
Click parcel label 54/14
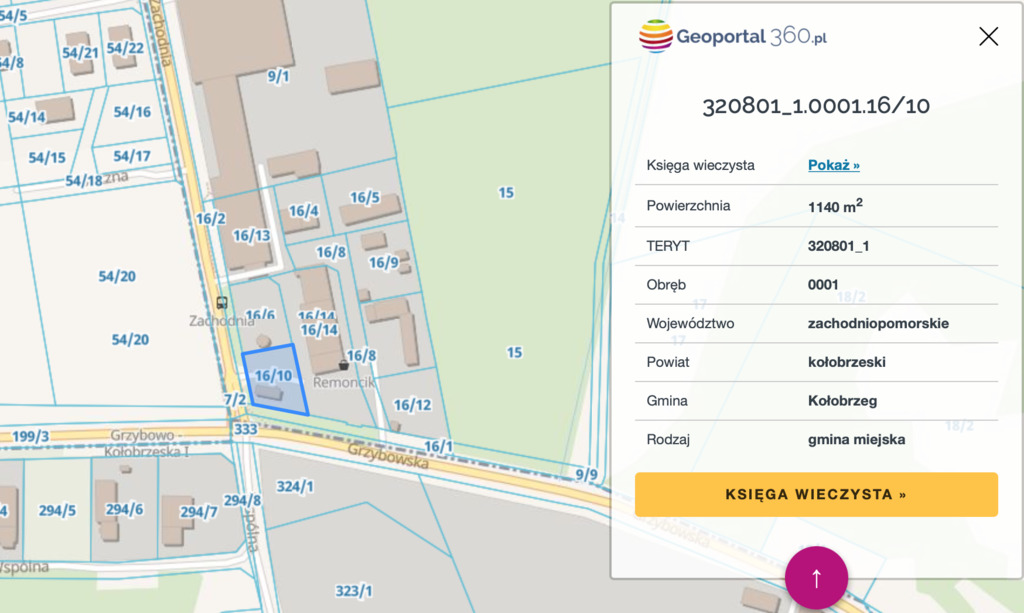[27, 118]
